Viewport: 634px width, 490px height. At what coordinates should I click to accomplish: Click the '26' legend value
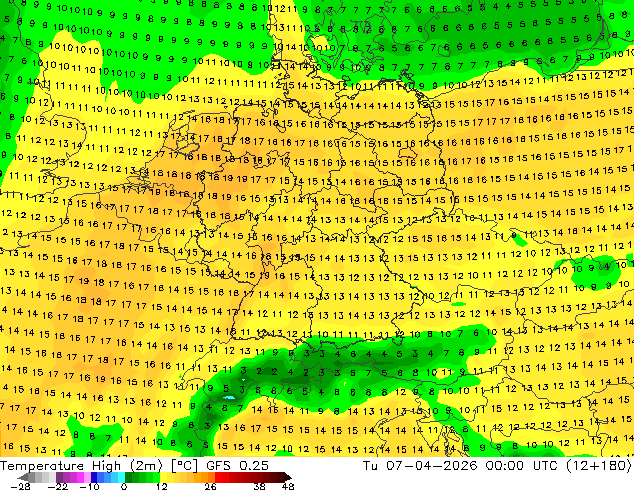pyautogui.click(x=210, y=486)
